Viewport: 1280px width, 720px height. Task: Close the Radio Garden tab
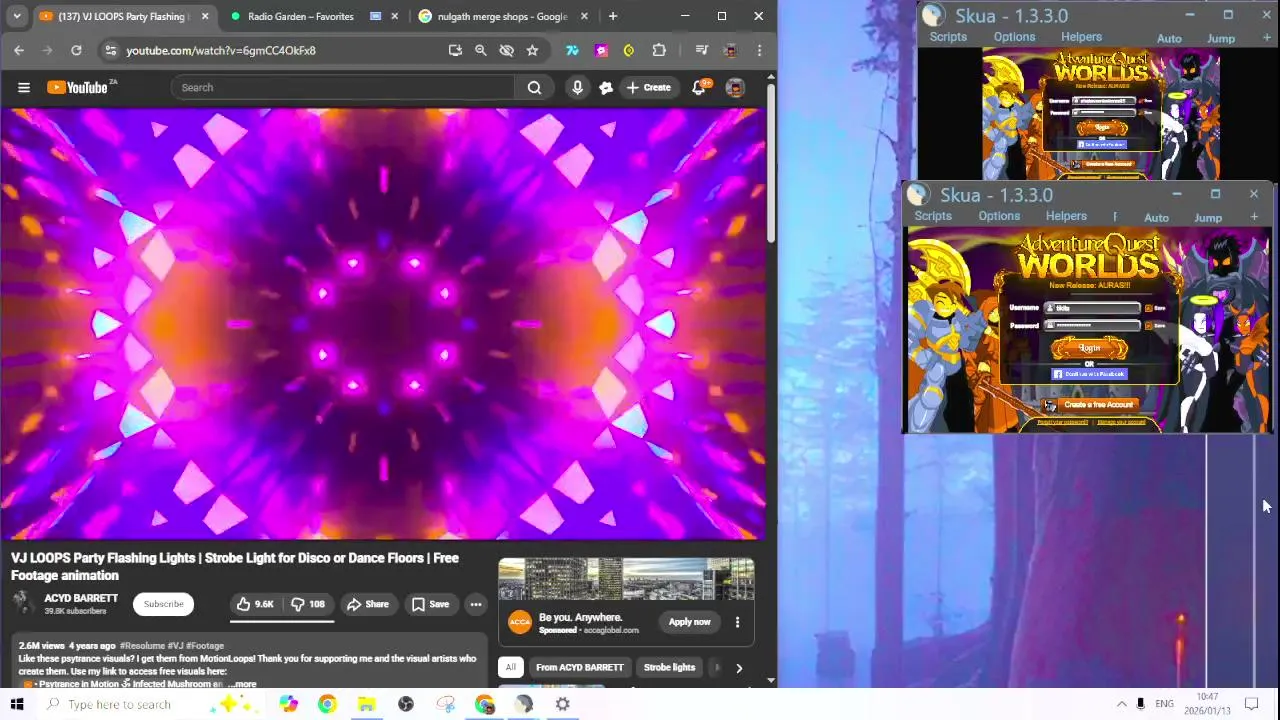(395, 16)
